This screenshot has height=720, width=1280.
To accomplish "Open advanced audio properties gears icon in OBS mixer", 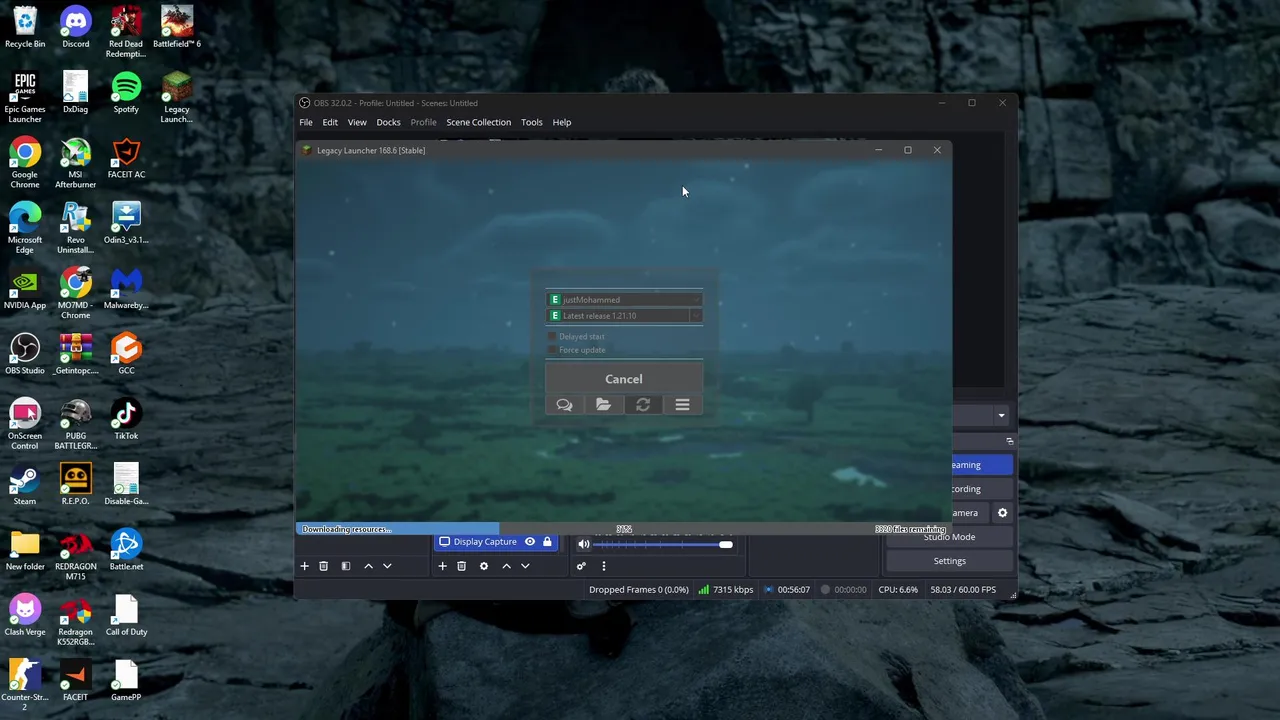I will coord(581,566).
